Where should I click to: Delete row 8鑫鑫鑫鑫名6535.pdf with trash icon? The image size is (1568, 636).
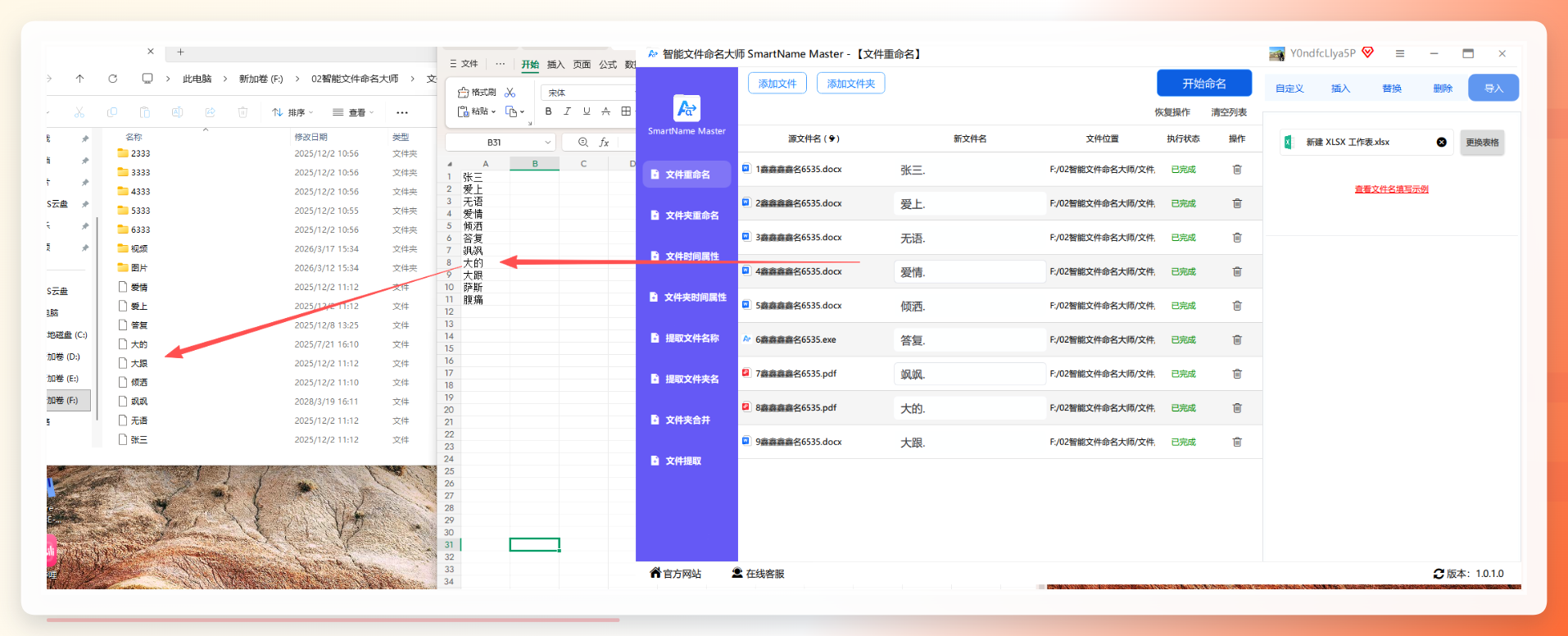coord(1237,407)
